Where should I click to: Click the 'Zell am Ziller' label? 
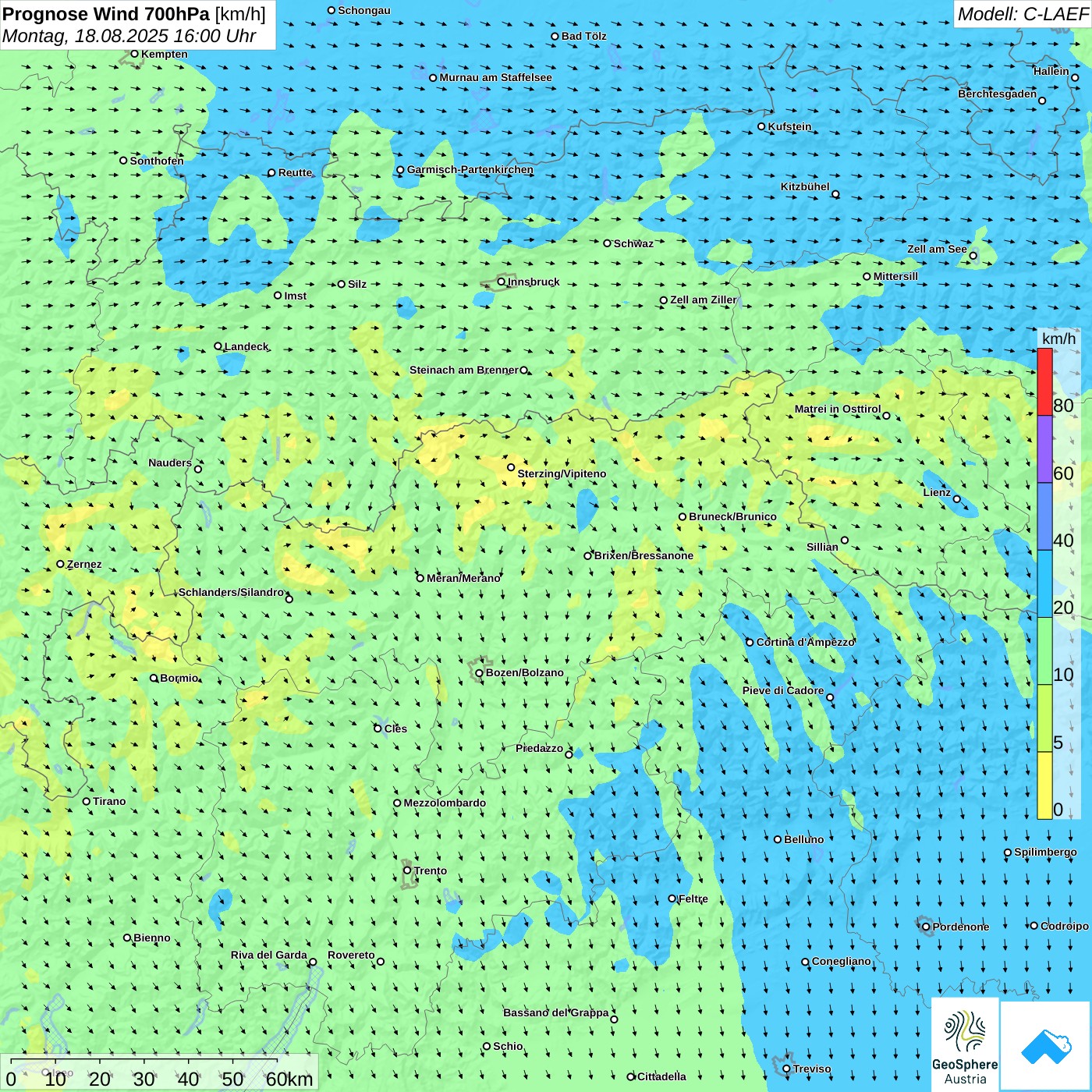tap(704, 300)
